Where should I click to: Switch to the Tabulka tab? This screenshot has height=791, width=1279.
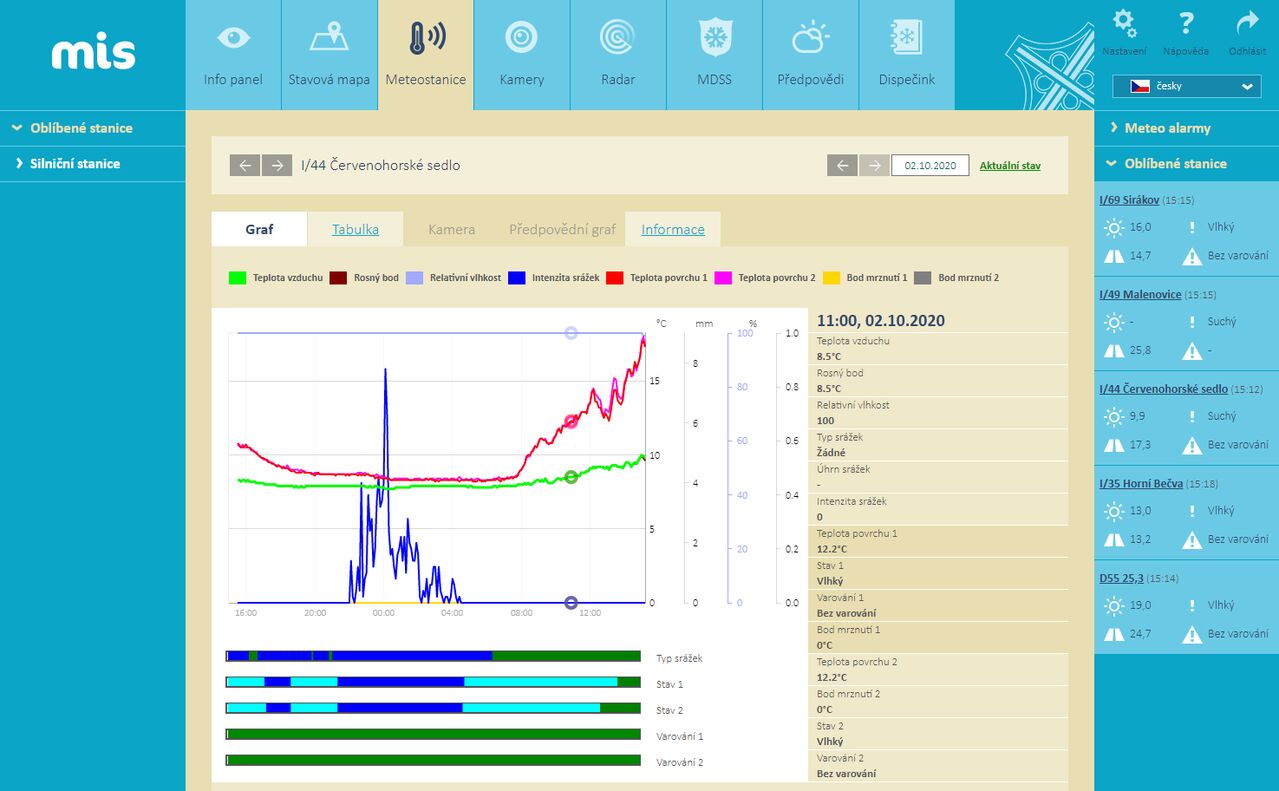click(355, 229)
